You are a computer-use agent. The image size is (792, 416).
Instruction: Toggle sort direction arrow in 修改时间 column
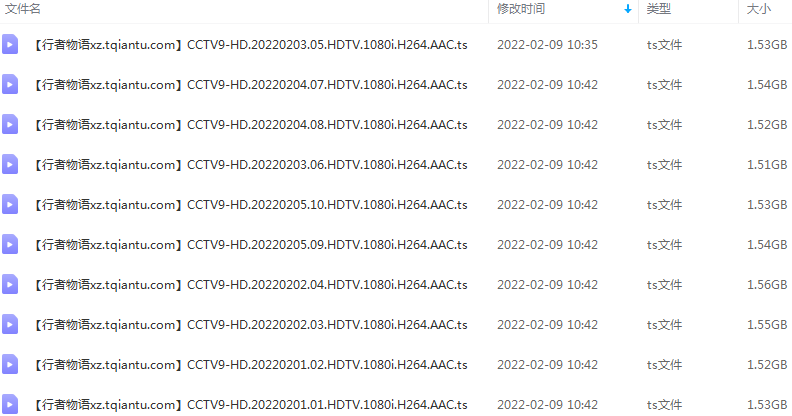click(x=627, y=9)
